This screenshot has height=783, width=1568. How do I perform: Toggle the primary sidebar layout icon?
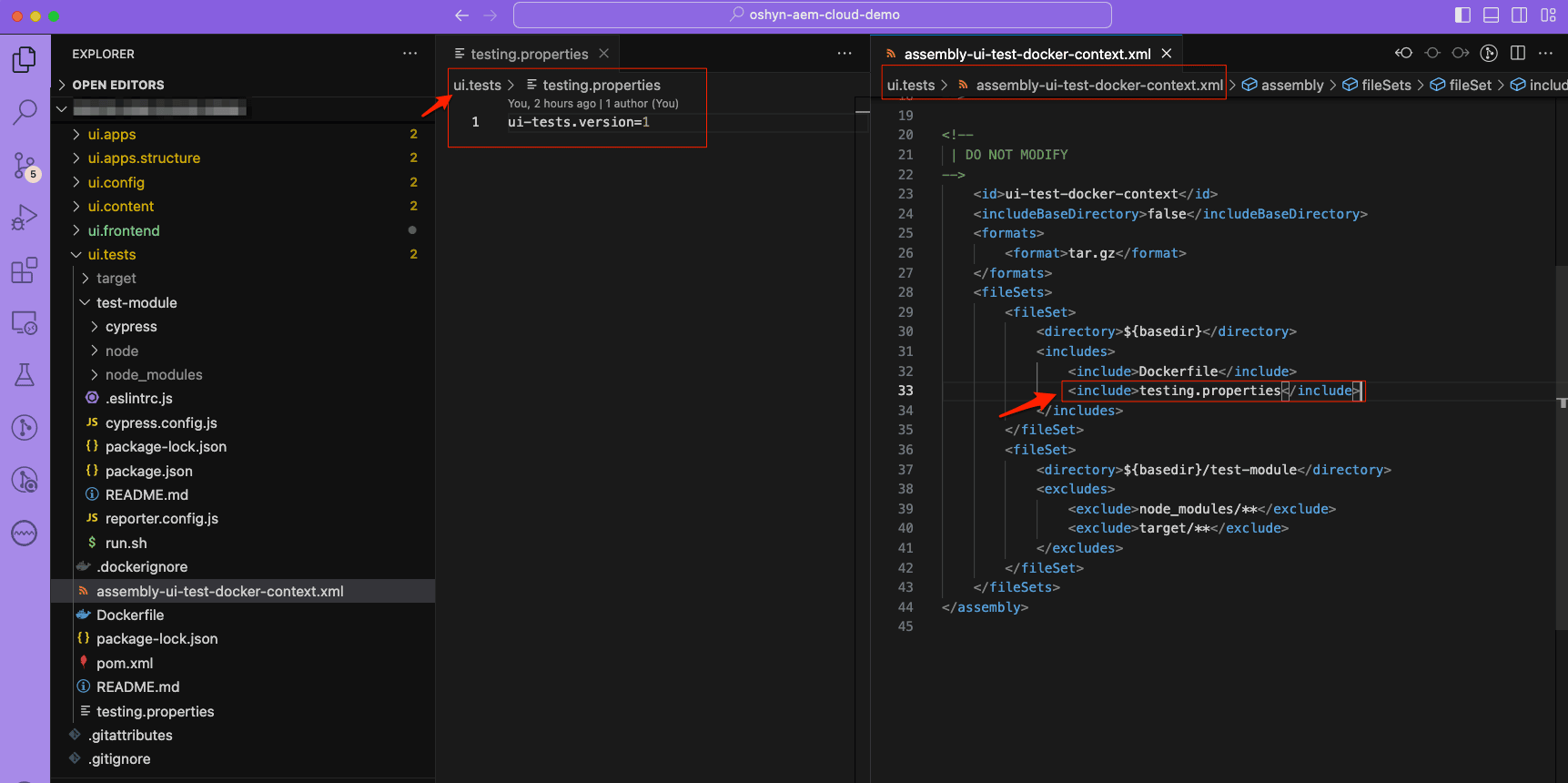1463,15
